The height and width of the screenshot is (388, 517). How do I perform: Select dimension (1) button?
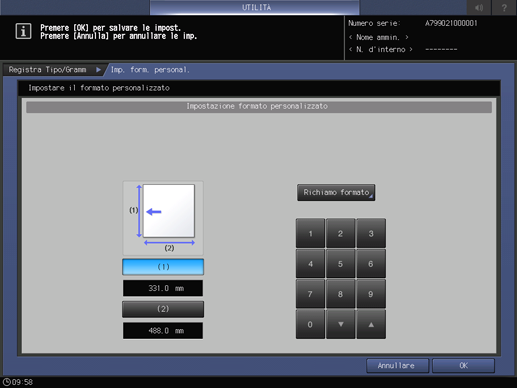[x=163, y=267]
